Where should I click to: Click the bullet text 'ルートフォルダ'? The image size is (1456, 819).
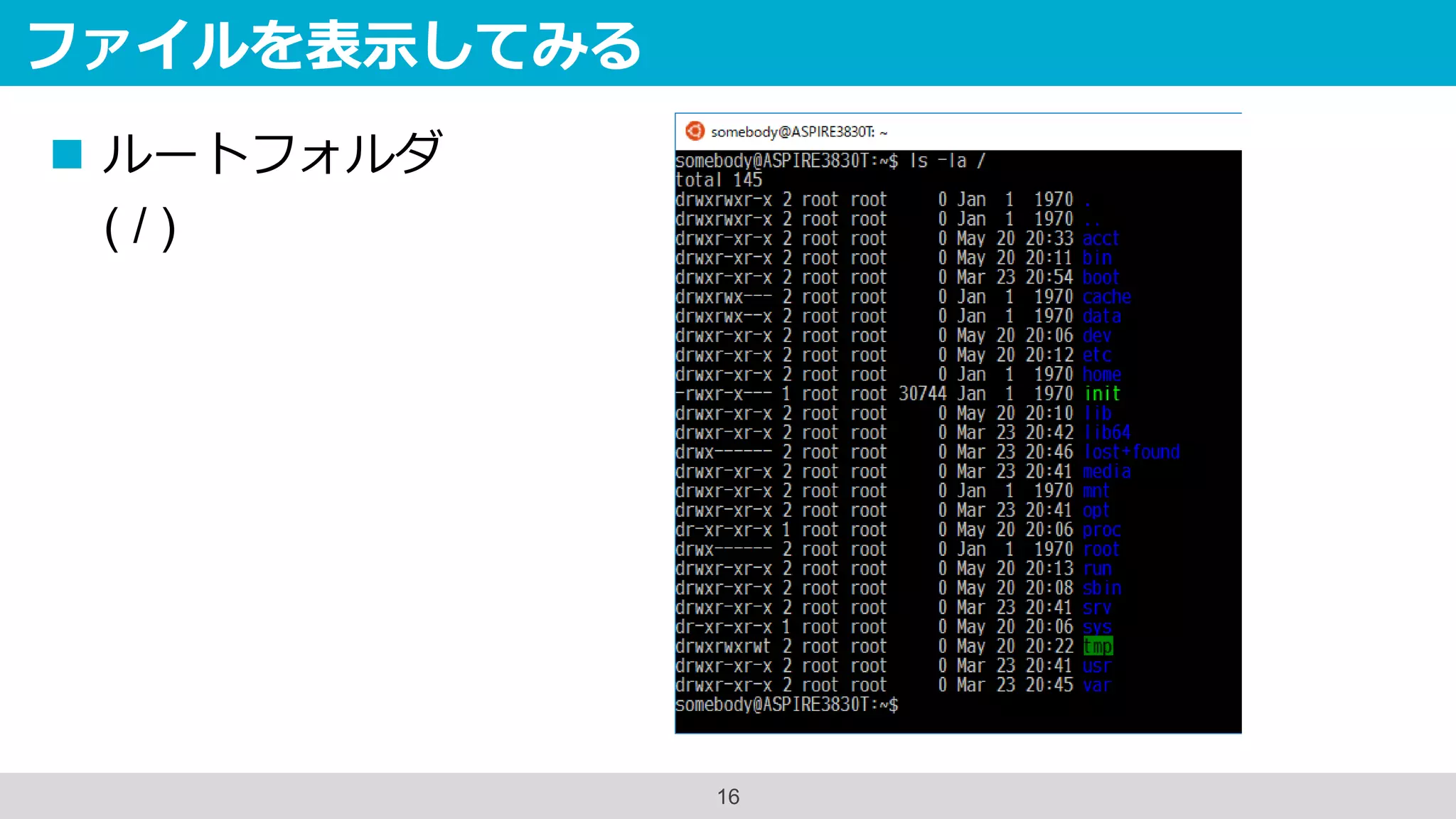point(273,153)
